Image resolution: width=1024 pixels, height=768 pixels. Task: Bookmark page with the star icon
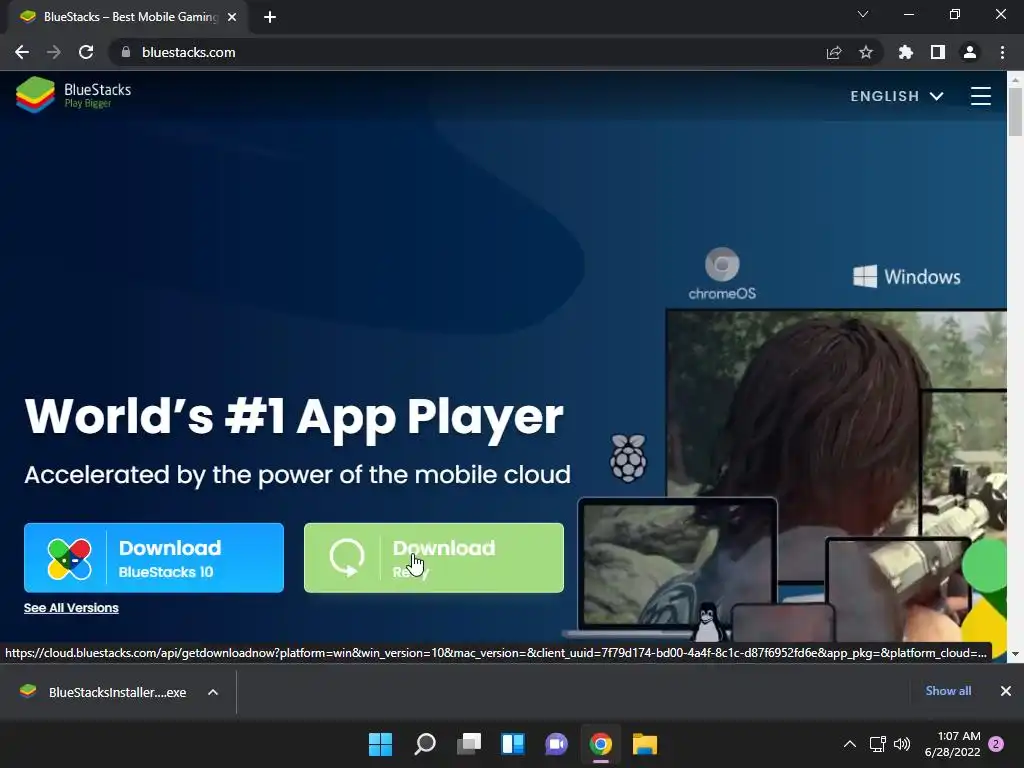coord(865,52)
